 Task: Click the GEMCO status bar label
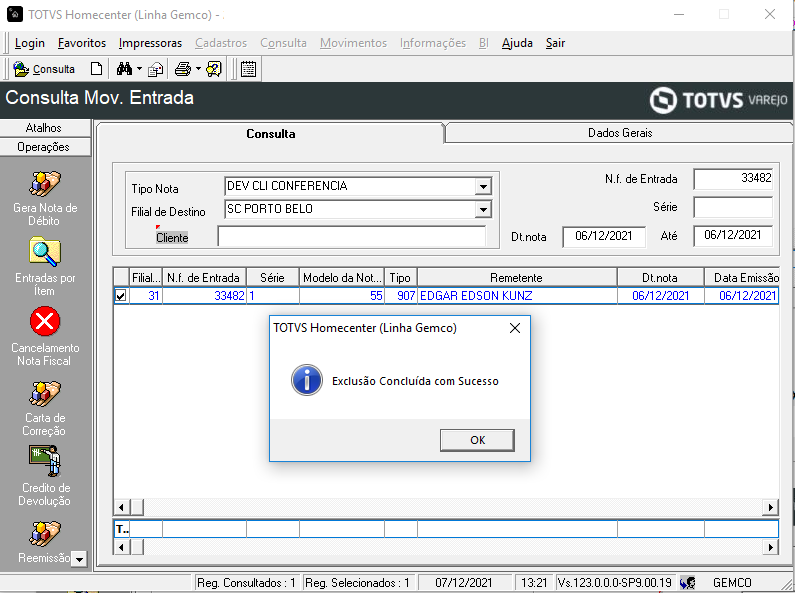tap(732, 583)
